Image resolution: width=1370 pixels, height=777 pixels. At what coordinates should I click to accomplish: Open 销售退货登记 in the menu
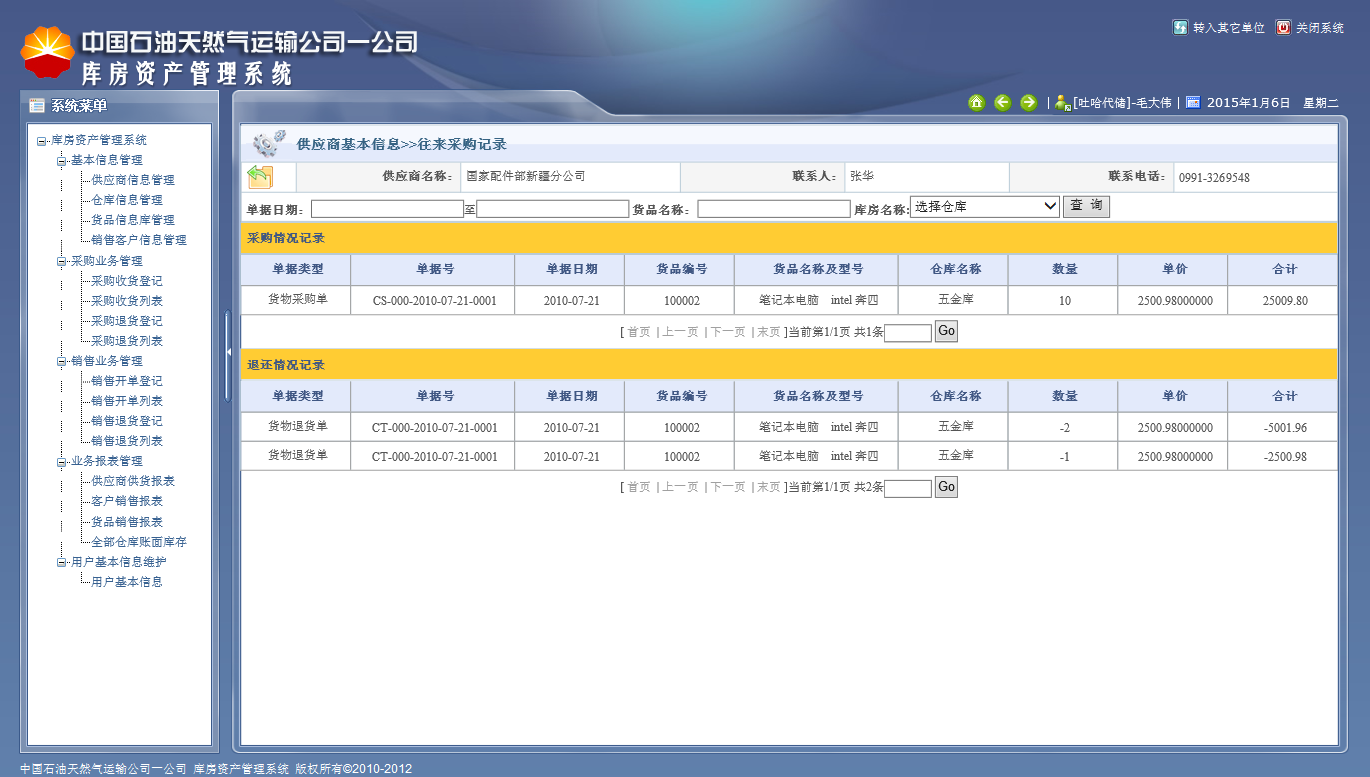coord(127,421)
